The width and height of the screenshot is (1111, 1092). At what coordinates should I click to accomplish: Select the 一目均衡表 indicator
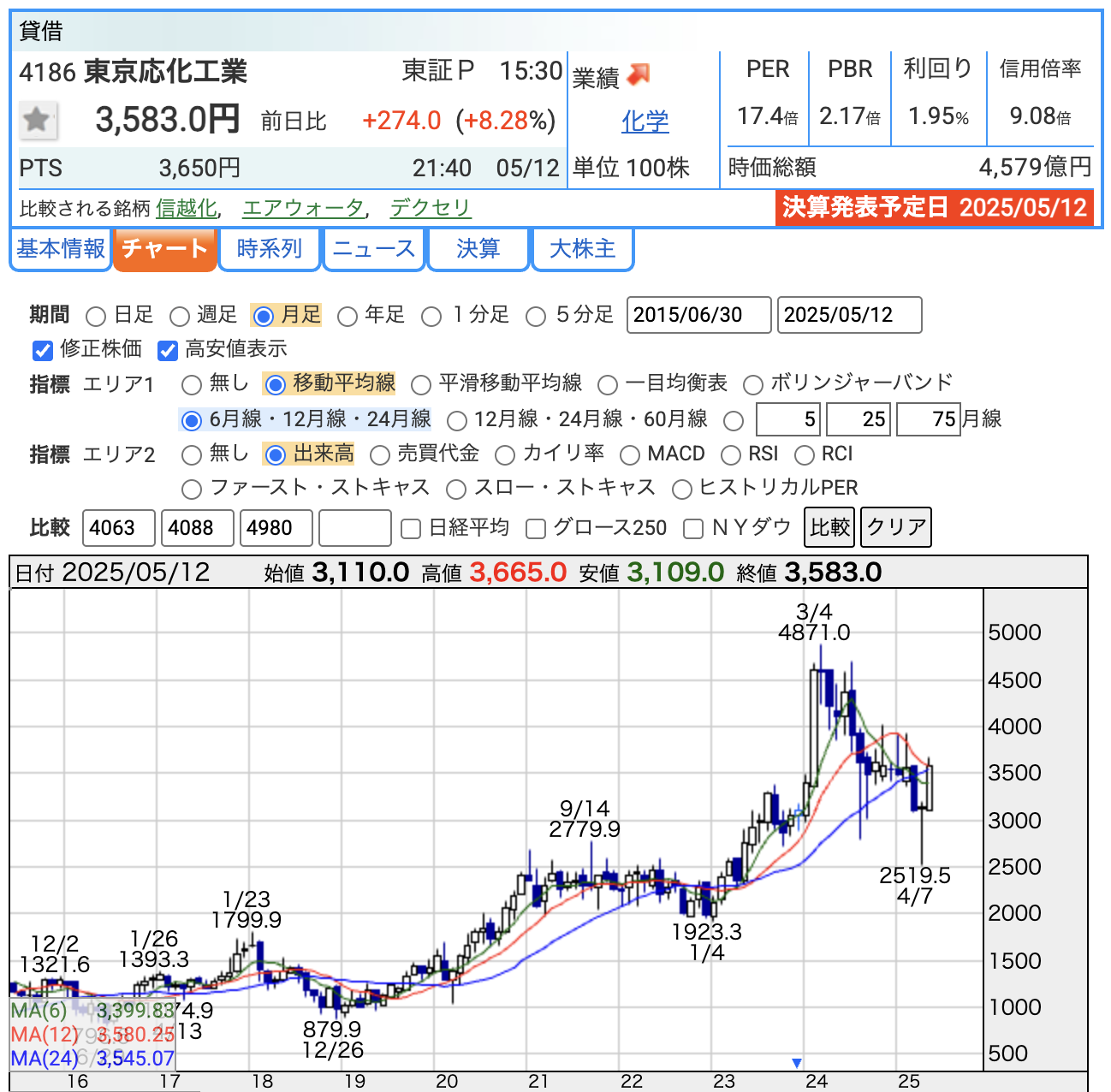pos(608,385)
